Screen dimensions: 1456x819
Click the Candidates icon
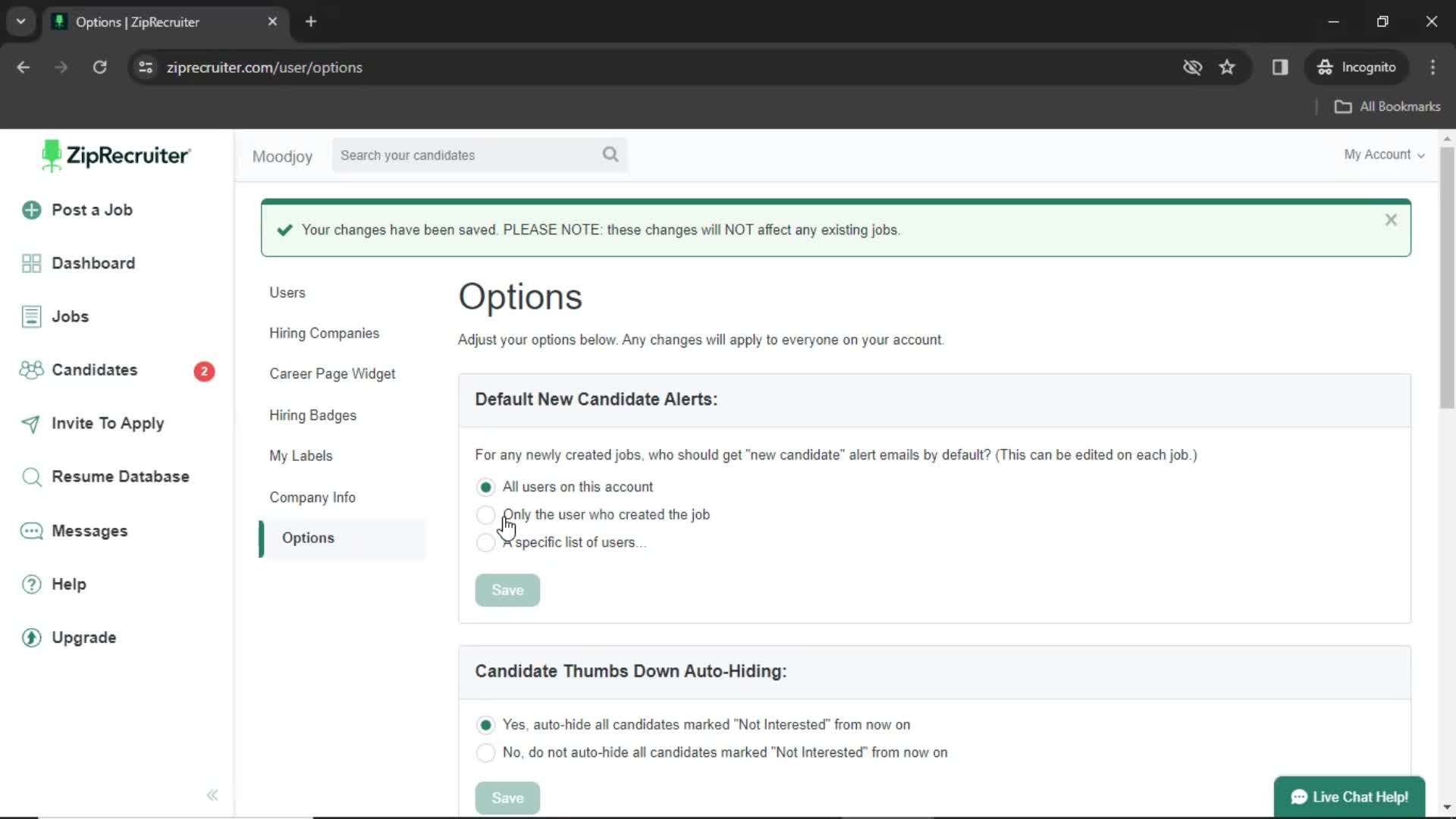click(30, 370)
